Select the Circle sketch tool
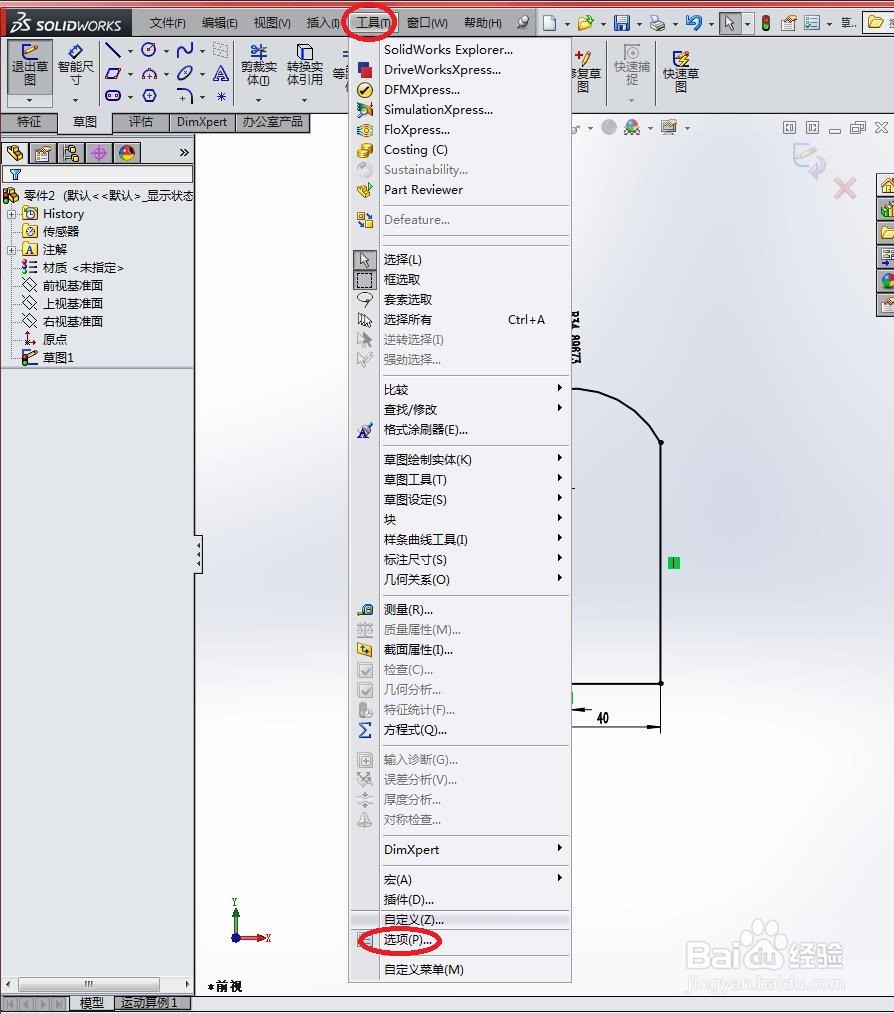Viewport: 894px width, 1014px height. click(x=149, y=50)
